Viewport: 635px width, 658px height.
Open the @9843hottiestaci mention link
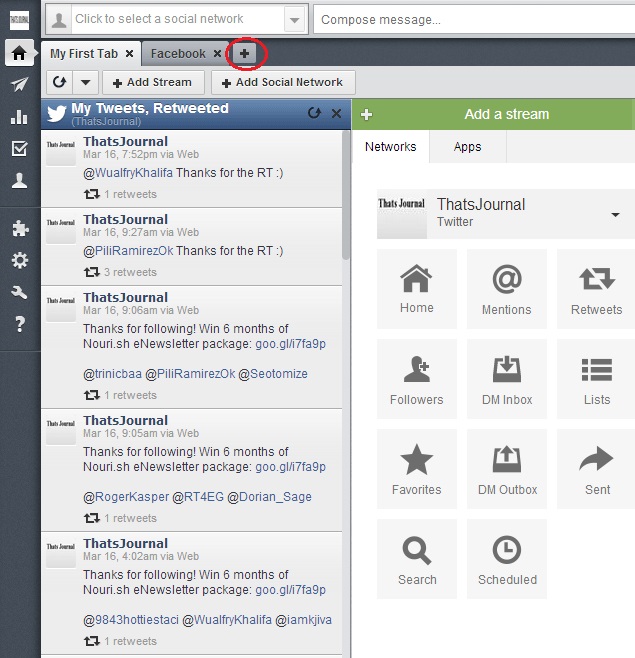131,620
